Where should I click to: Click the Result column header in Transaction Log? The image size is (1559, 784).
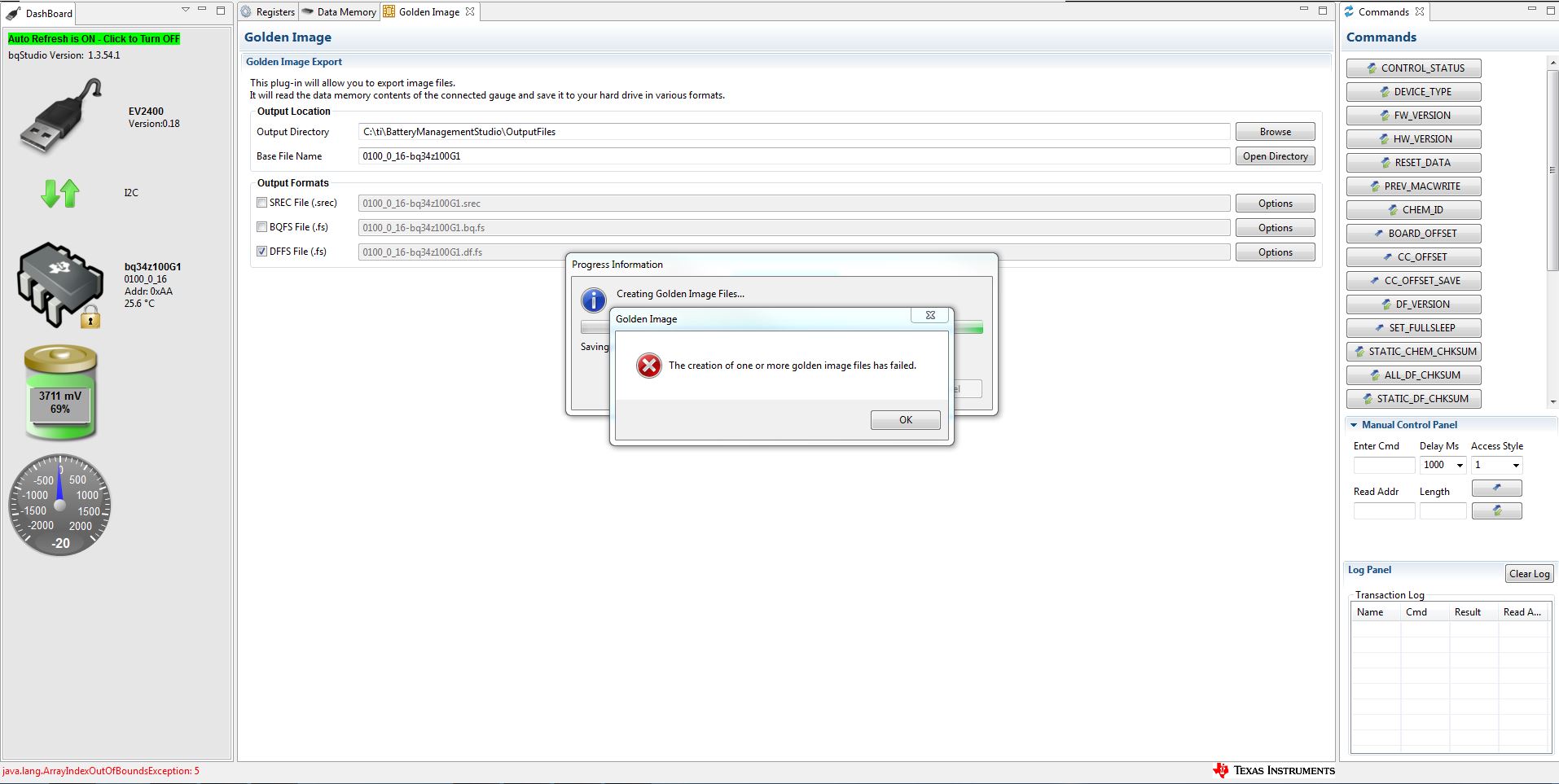coord(1473,612)
